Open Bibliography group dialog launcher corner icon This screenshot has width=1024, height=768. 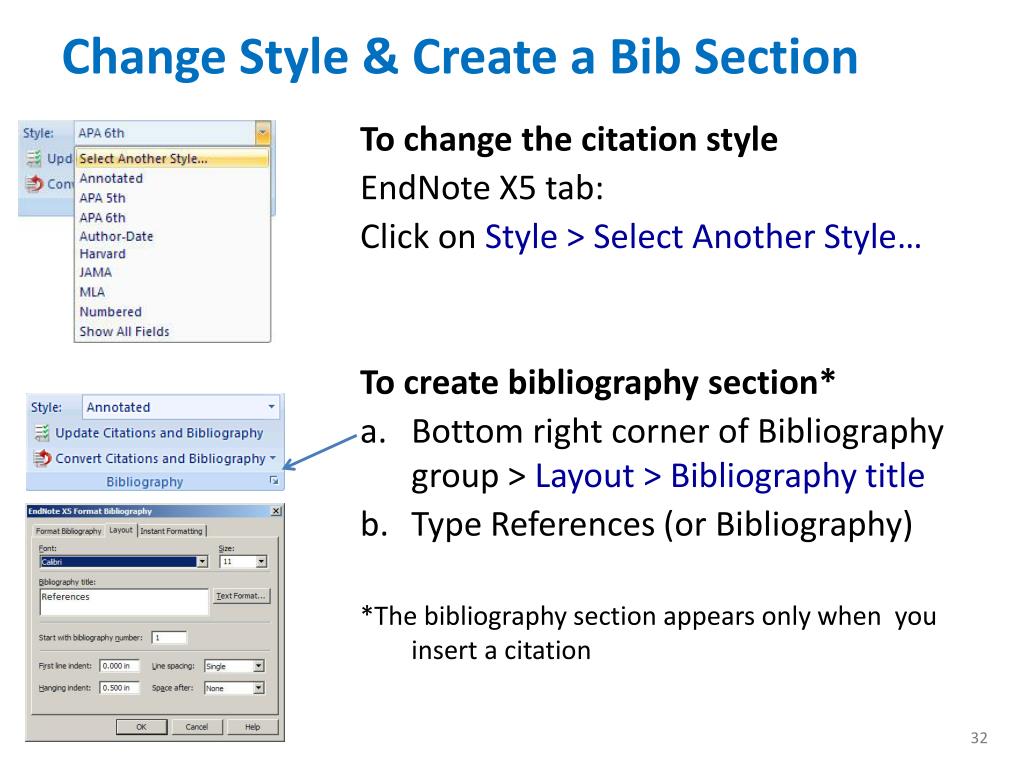(x=274, y=481)
